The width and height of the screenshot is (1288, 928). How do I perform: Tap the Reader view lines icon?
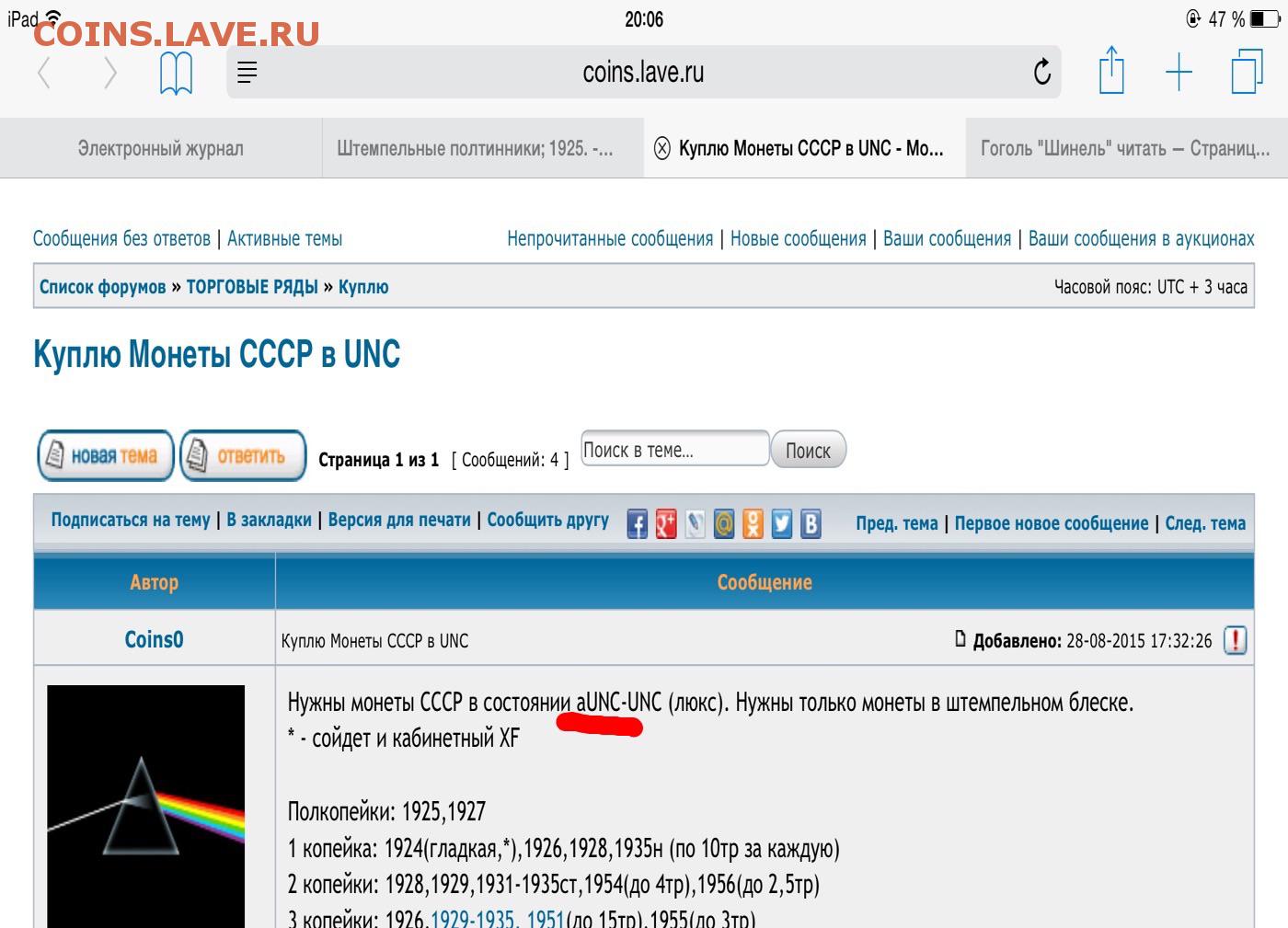click(x=247, y=72)
